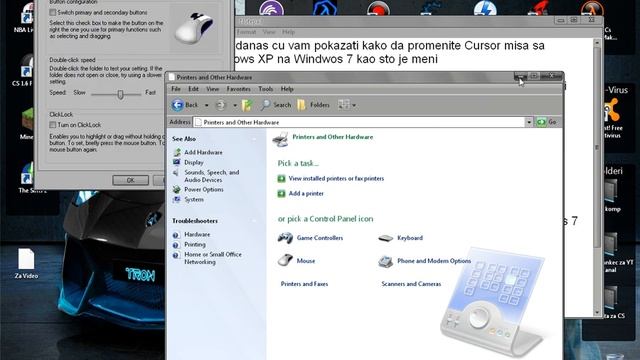Screen dimensions: 640x360
Task: Open the Favorites menu
Action: click(239, 89)
